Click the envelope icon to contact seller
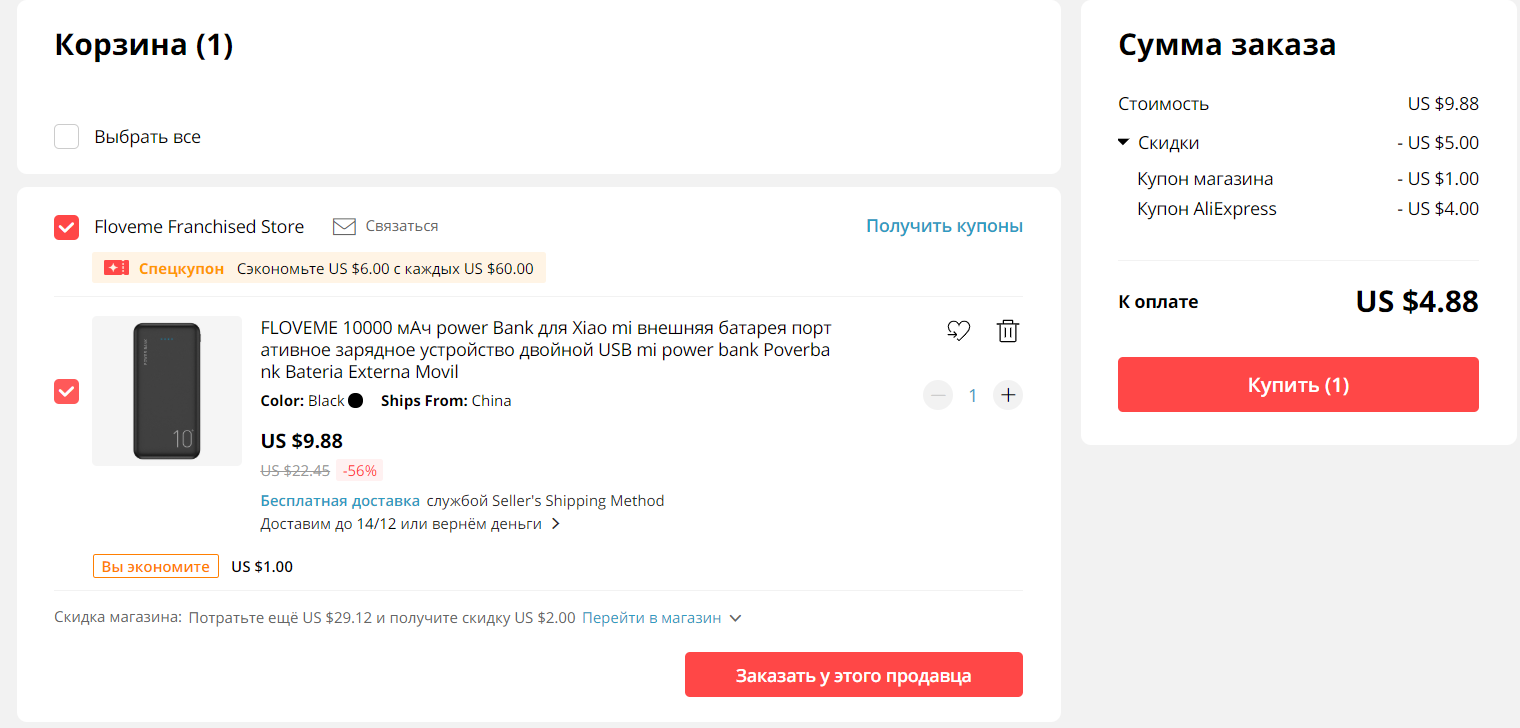1520x728 pixels. [344, 227]
